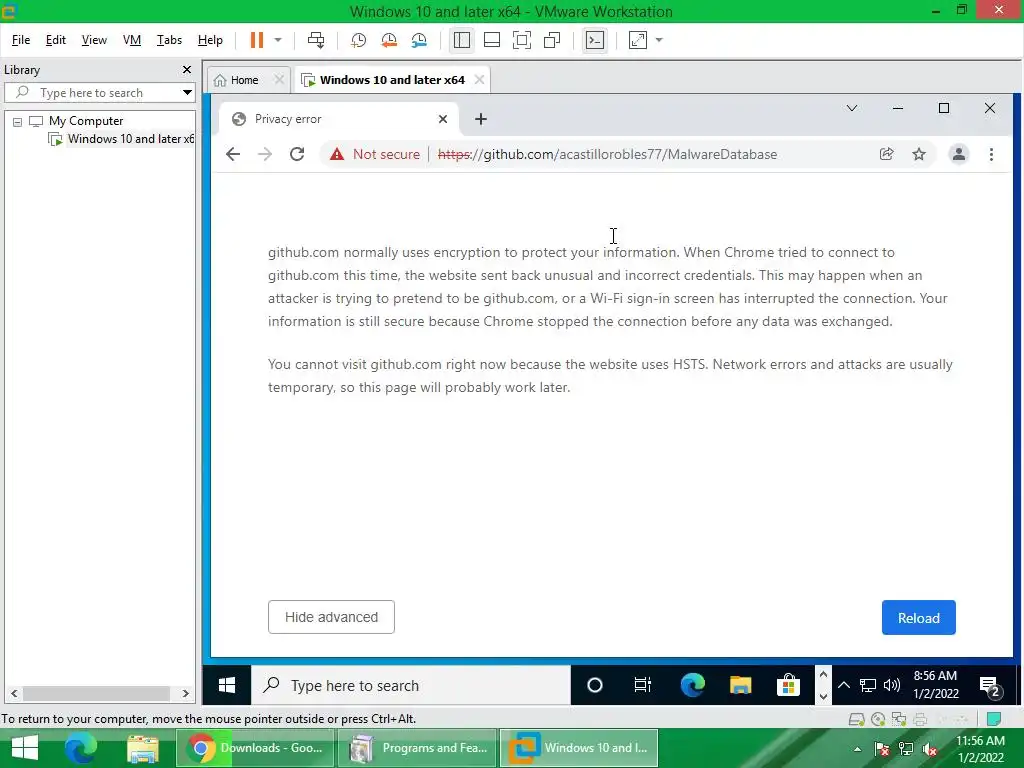Viewport: 1024px width, 768px height.
Task: Enter full screen mode icon
Action: pos(522,40)
